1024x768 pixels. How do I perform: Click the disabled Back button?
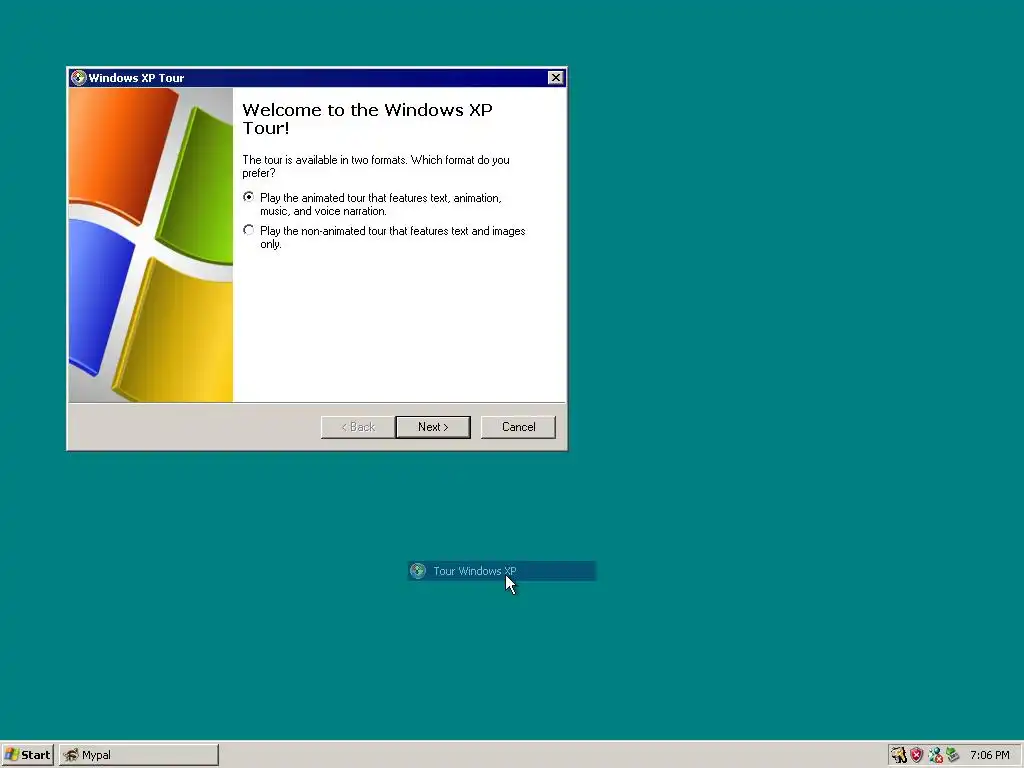click(x=358, y=427)
